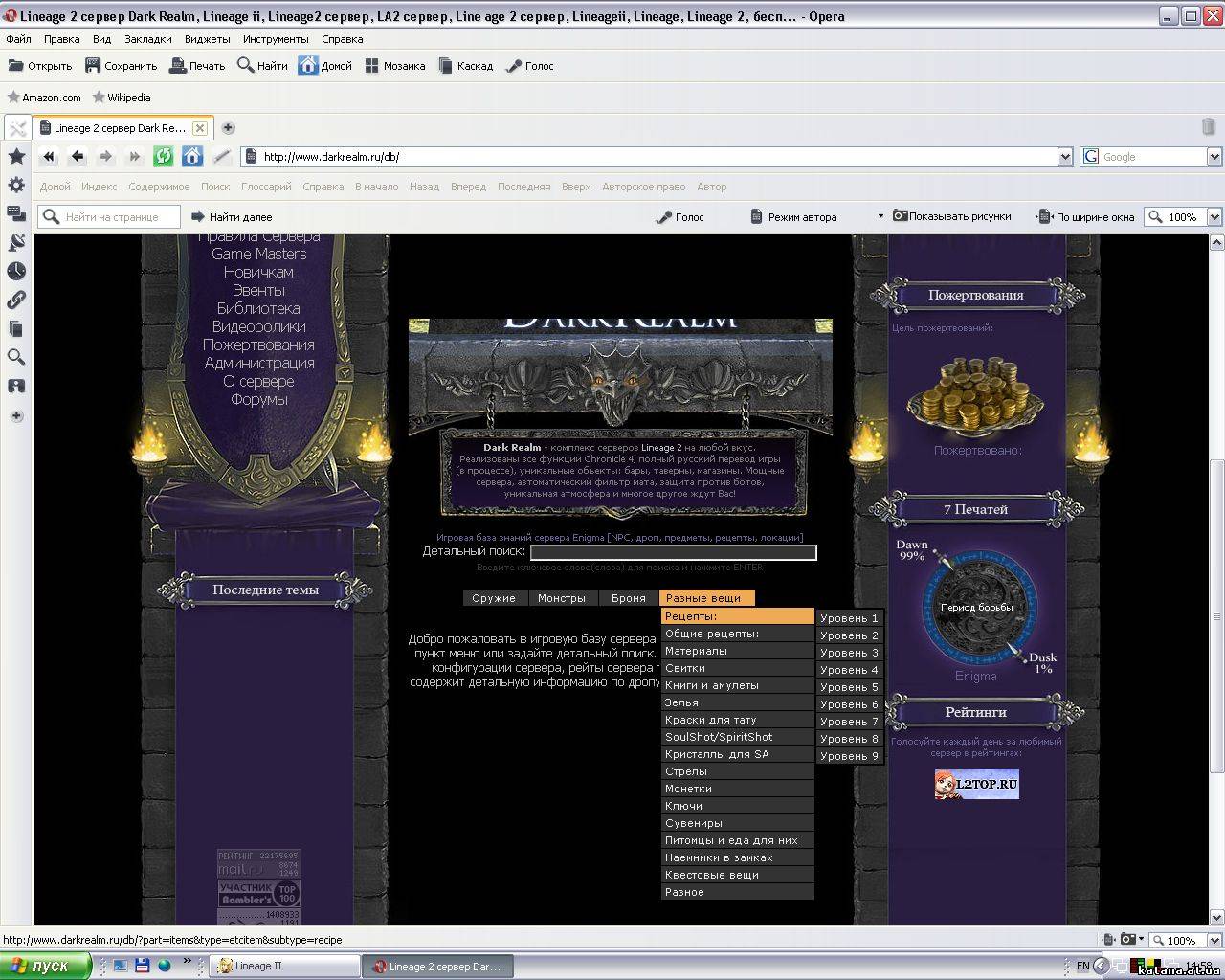Open the Links panel in sidebar
This screenshot has height=980, width=1225.
(16, 300)
